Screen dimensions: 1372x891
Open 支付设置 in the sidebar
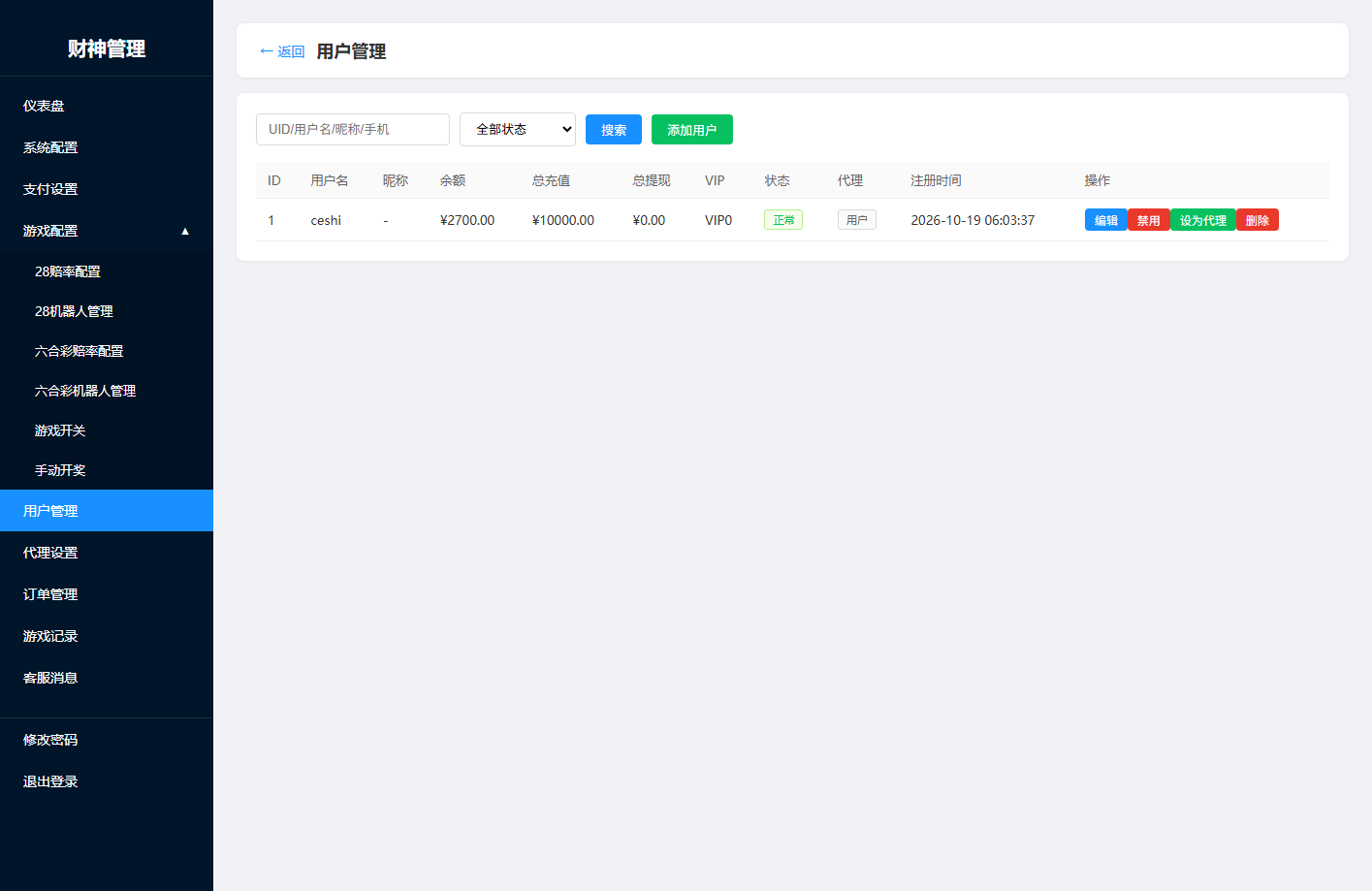click(x=107, y=189)
